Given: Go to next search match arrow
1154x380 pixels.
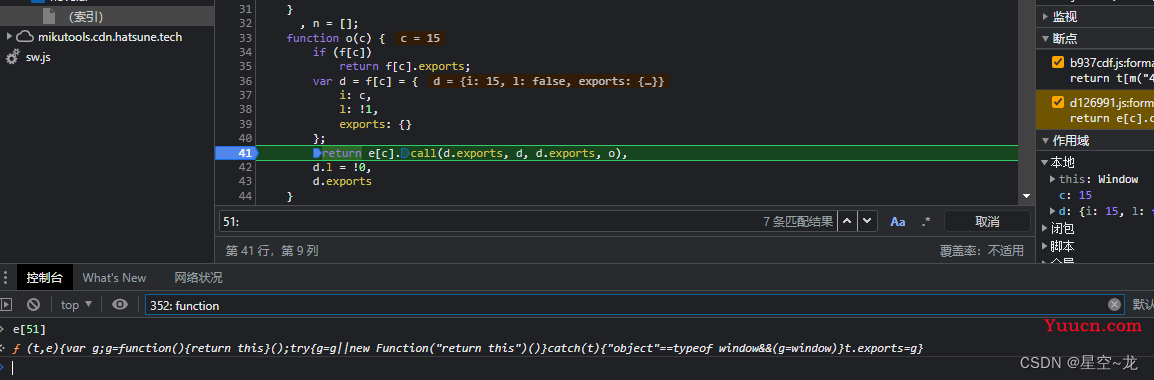Looking at the screenshot, I should [868, 221].
